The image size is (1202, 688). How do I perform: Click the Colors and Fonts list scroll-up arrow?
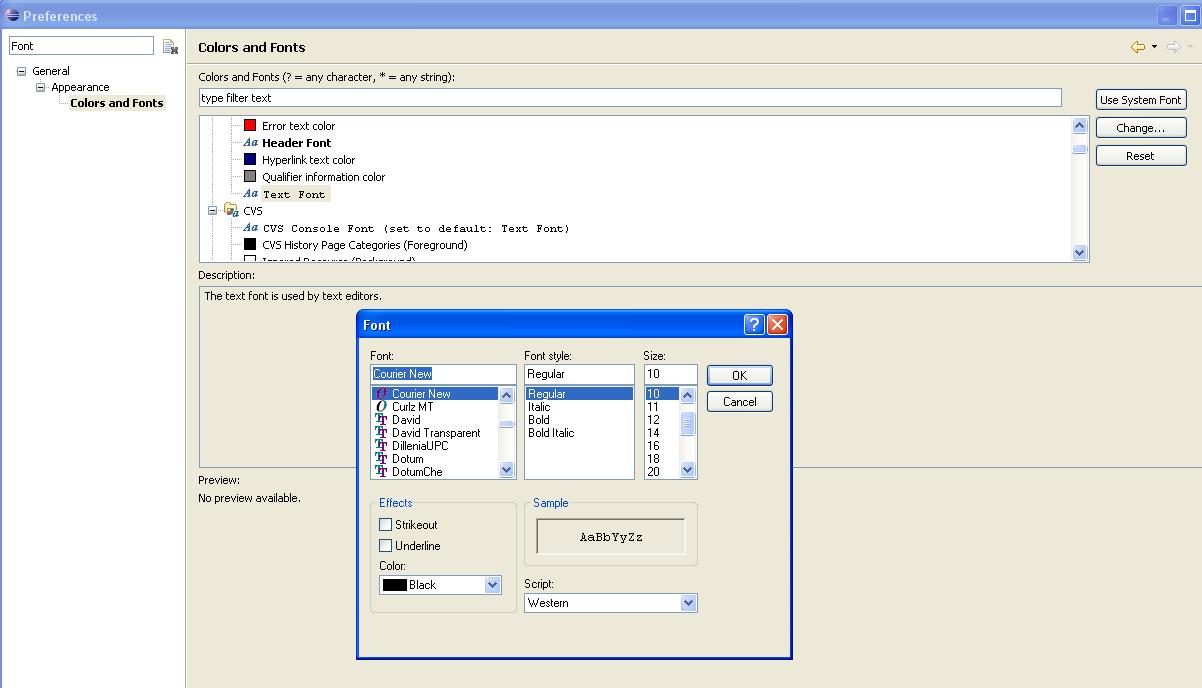click(x=1079, y=126)
